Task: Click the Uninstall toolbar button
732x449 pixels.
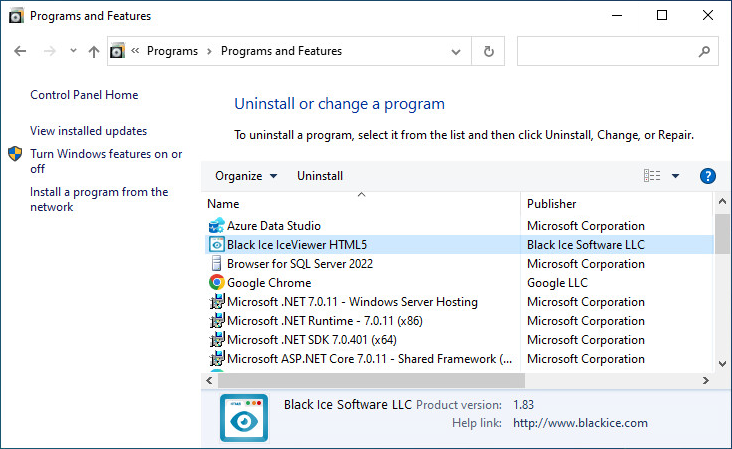Action: [x=320, y=176]
